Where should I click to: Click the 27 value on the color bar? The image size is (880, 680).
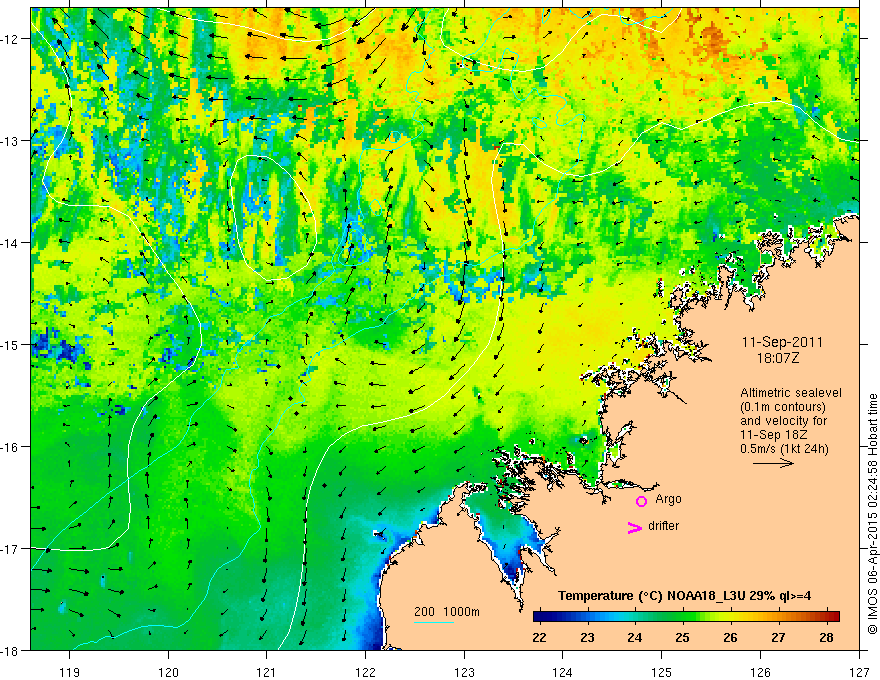[778, 637]
